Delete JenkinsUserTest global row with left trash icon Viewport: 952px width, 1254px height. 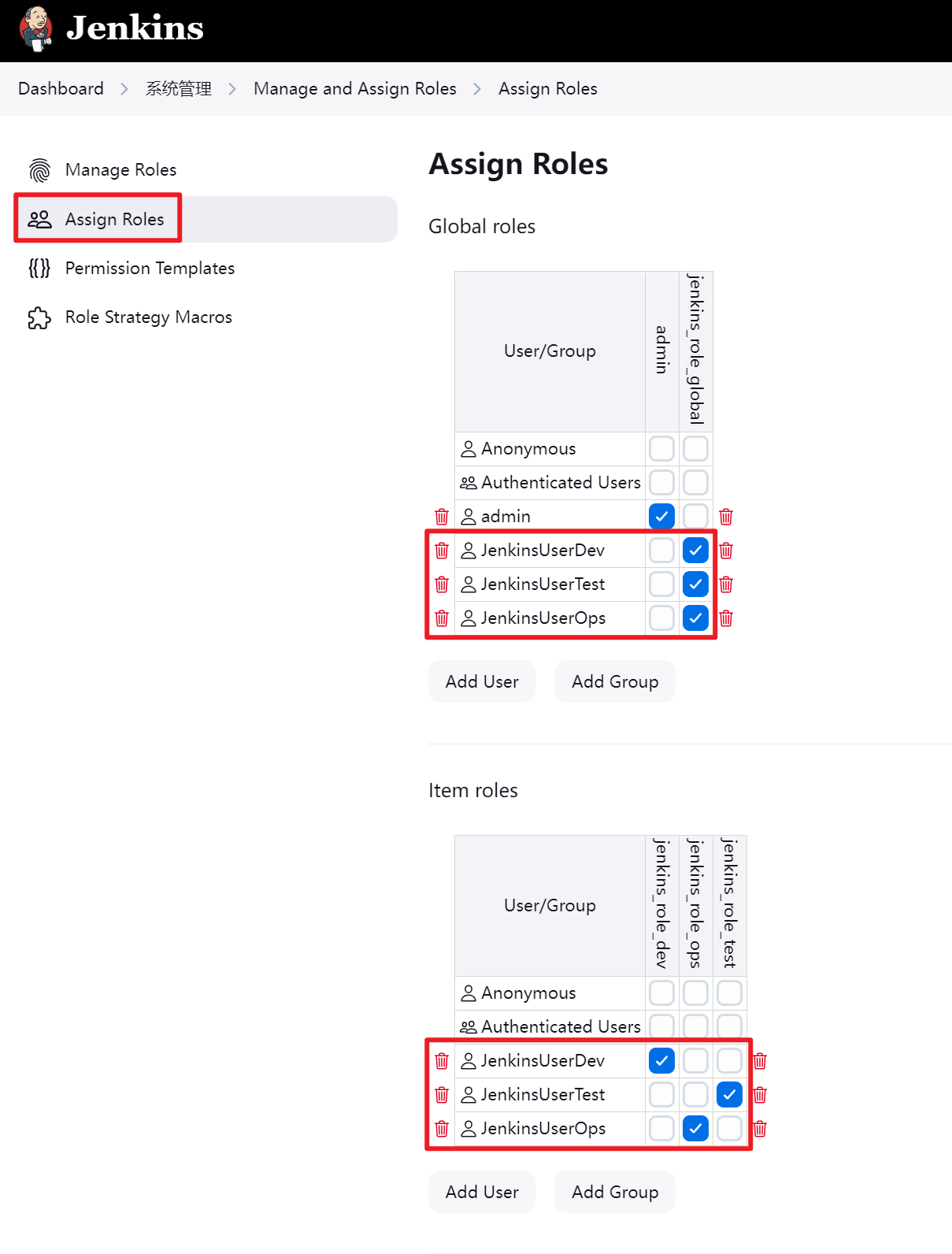442,584
